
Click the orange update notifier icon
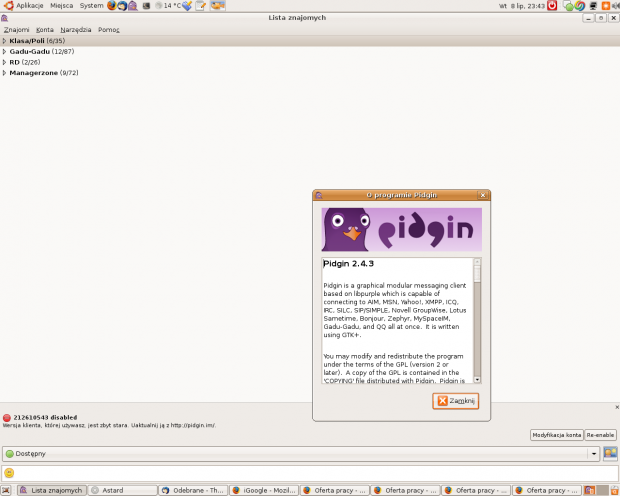(x=605, y=6)
